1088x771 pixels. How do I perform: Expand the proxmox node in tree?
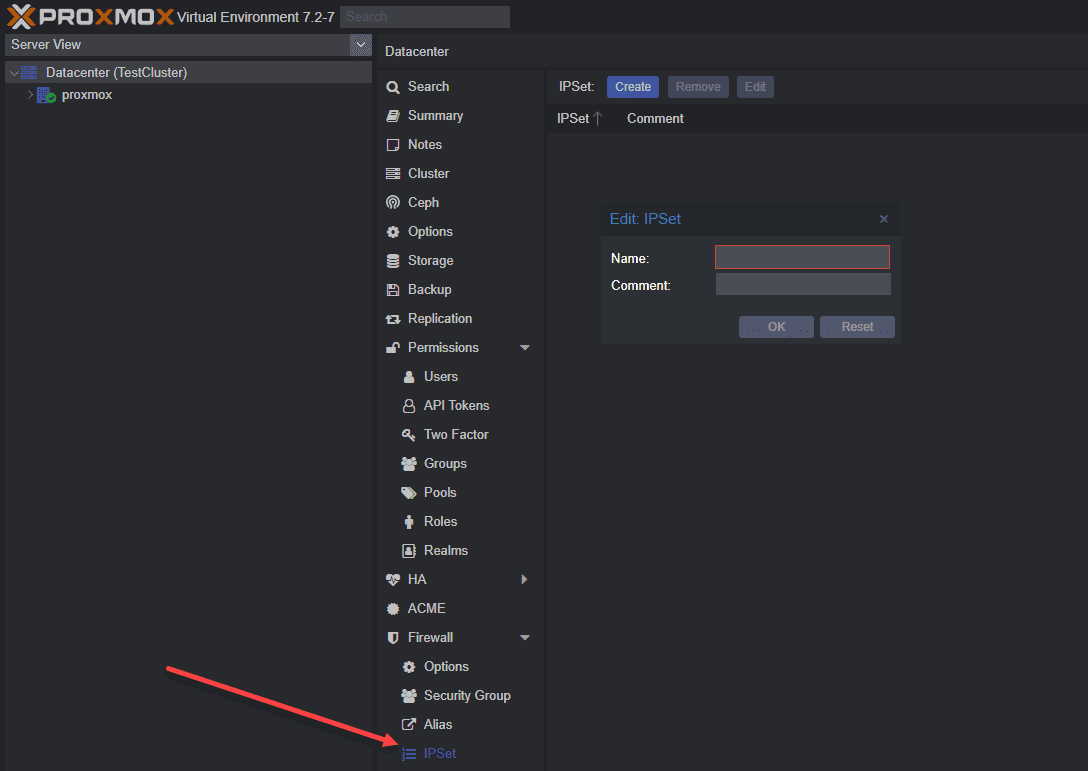[x=30, y=94]
